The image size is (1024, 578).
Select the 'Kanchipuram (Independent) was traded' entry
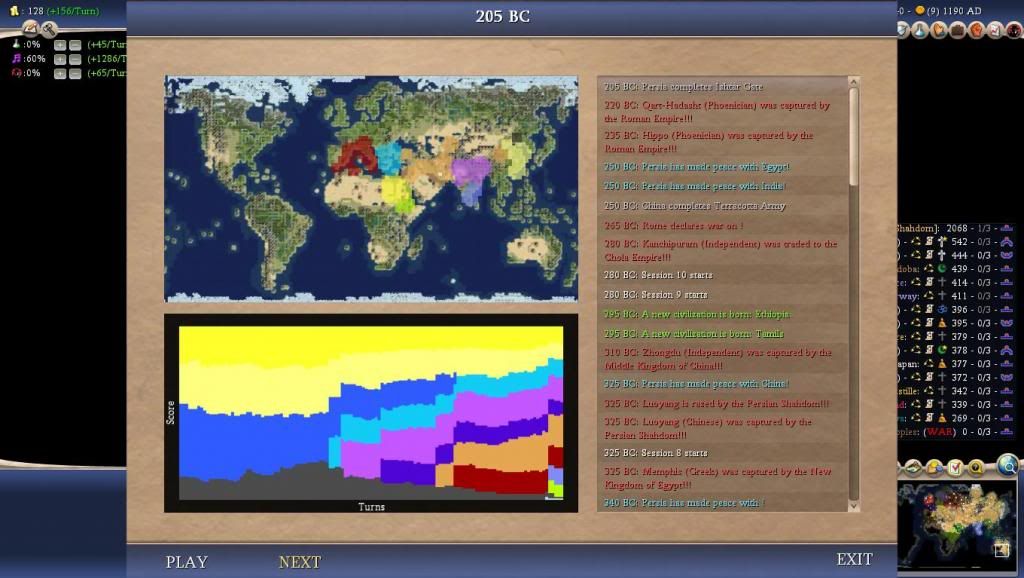[723, 250]
